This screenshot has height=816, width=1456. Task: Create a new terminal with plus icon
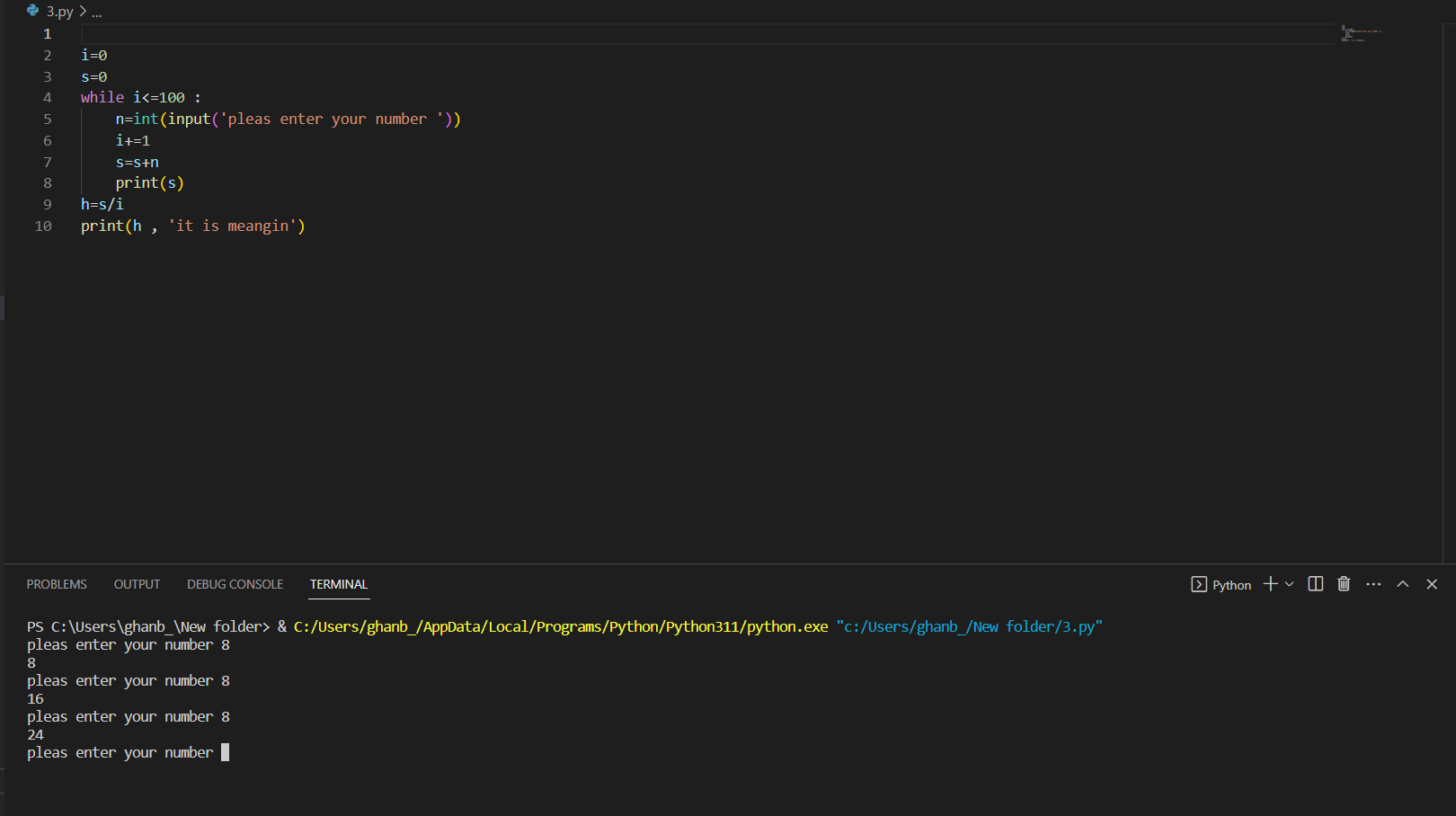pyautogui.click(x=1270, y=584)
